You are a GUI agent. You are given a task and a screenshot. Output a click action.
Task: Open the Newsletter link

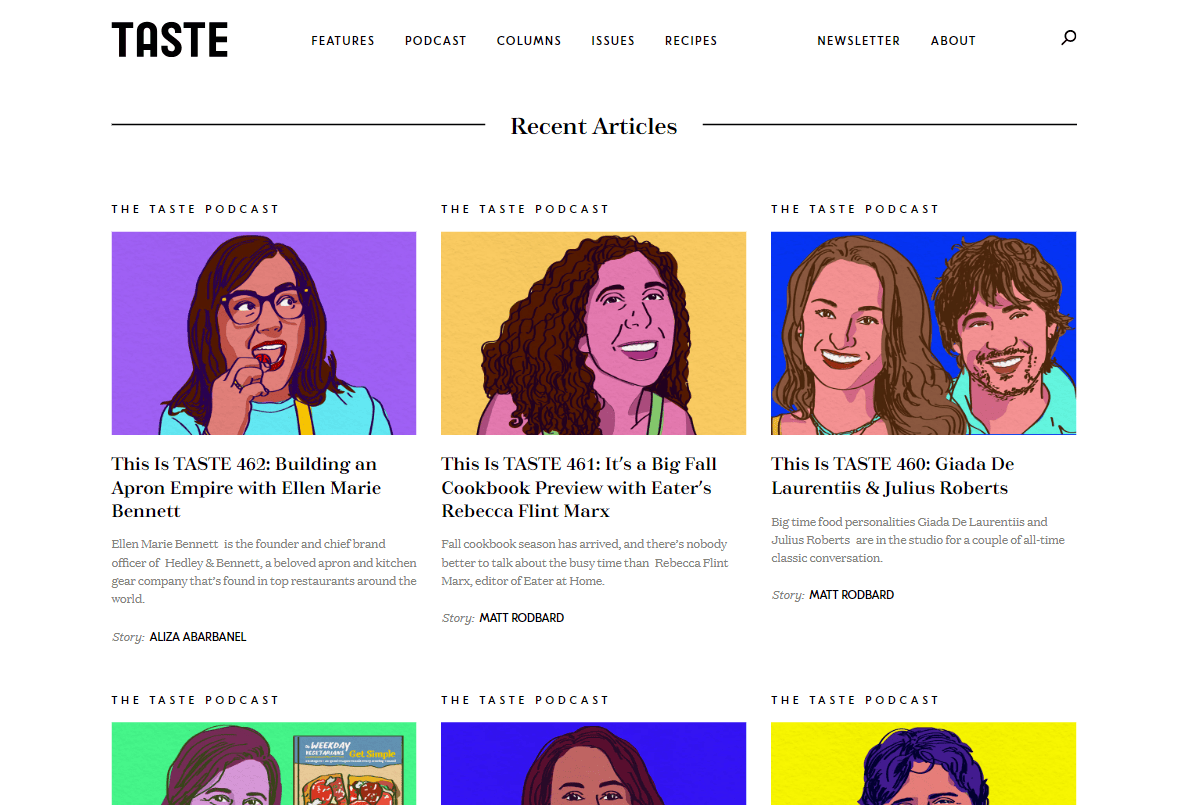pos(858,41)
